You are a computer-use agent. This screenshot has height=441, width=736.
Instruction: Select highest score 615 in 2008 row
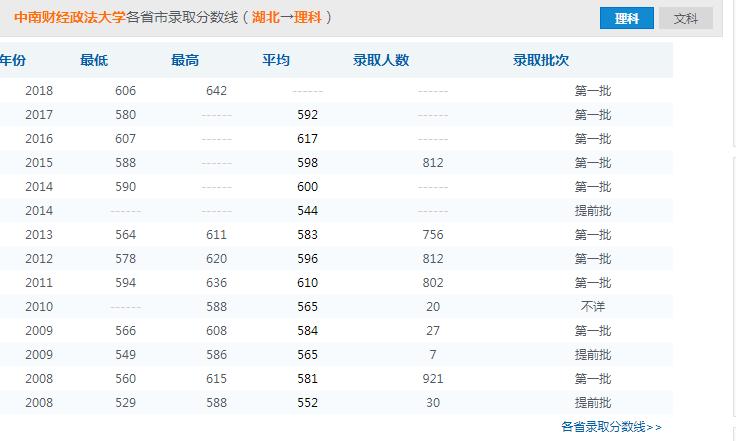tap(216, 378)
